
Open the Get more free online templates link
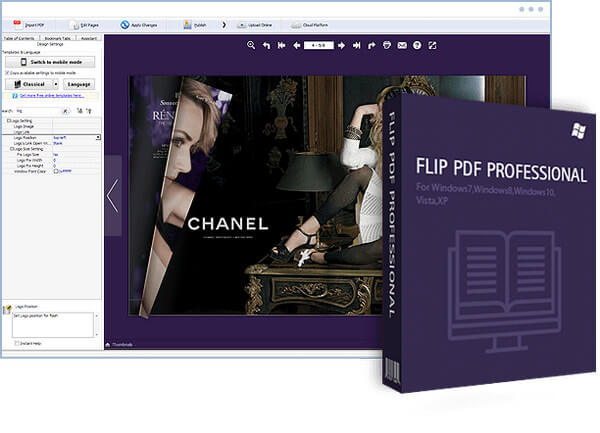pos(52,96)
